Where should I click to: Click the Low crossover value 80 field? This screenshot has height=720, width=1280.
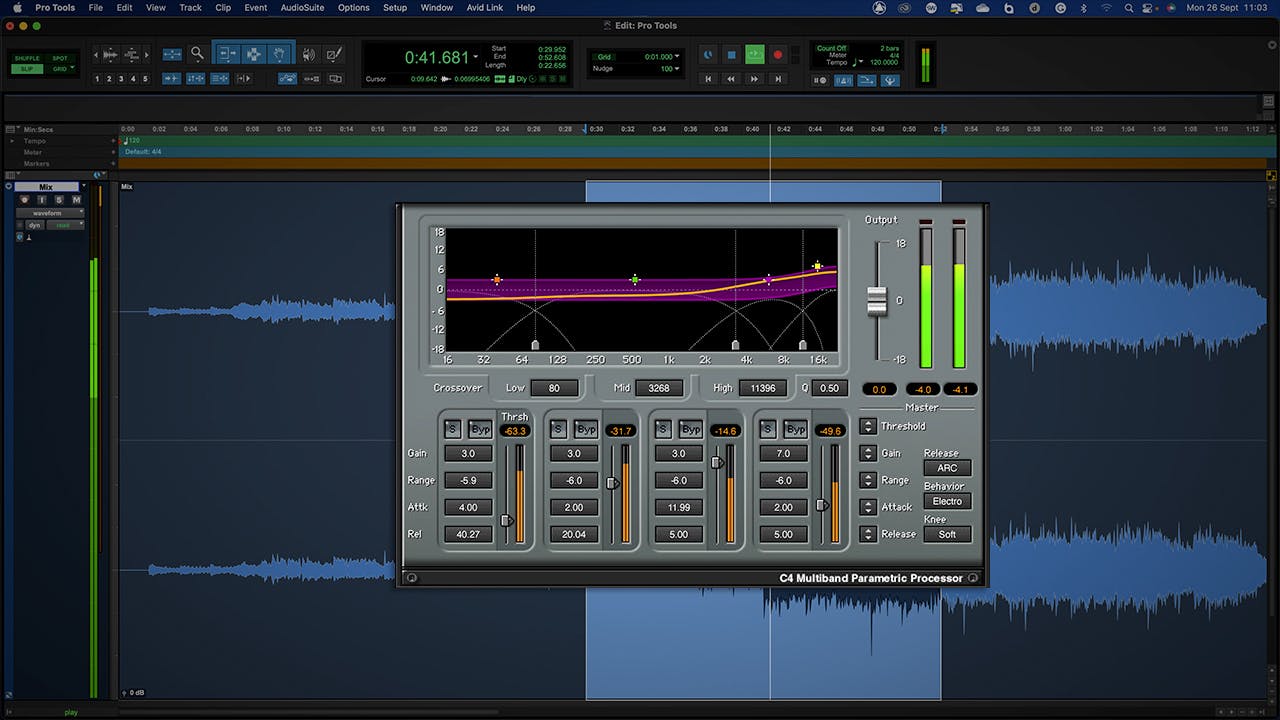[554, 388]
